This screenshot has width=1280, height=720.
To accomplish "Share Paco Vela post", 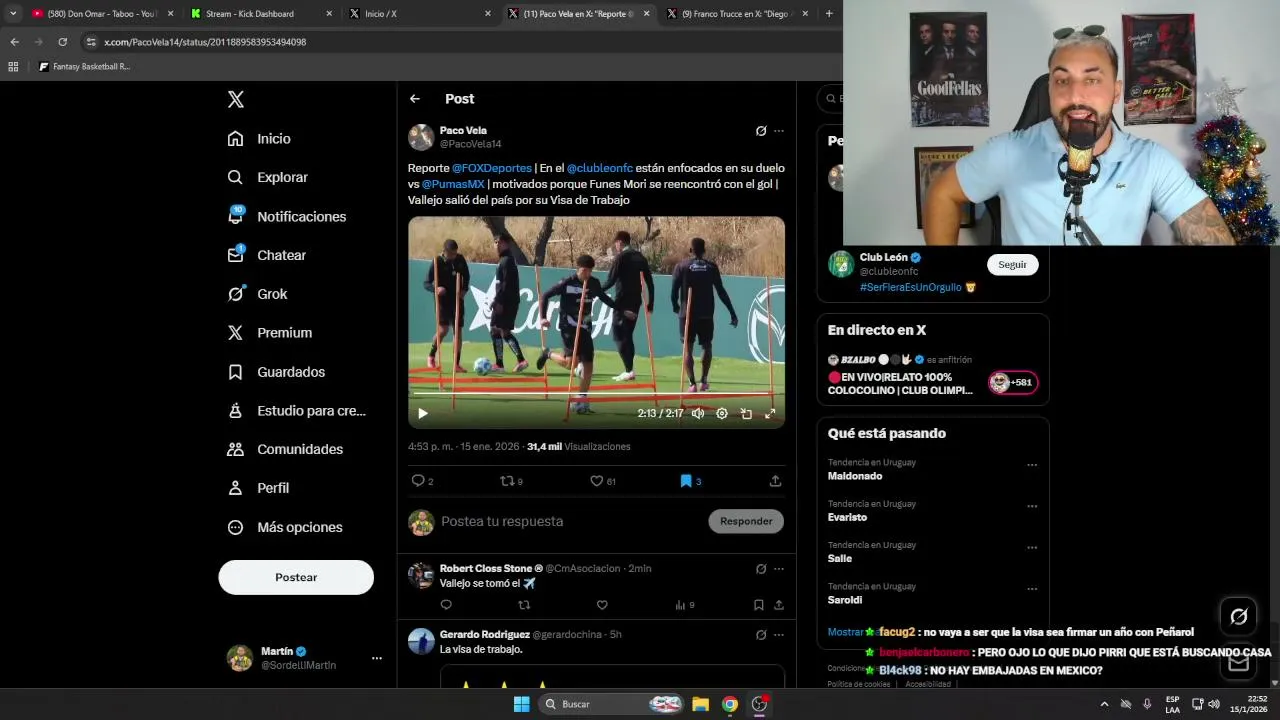I will (775, 481).
